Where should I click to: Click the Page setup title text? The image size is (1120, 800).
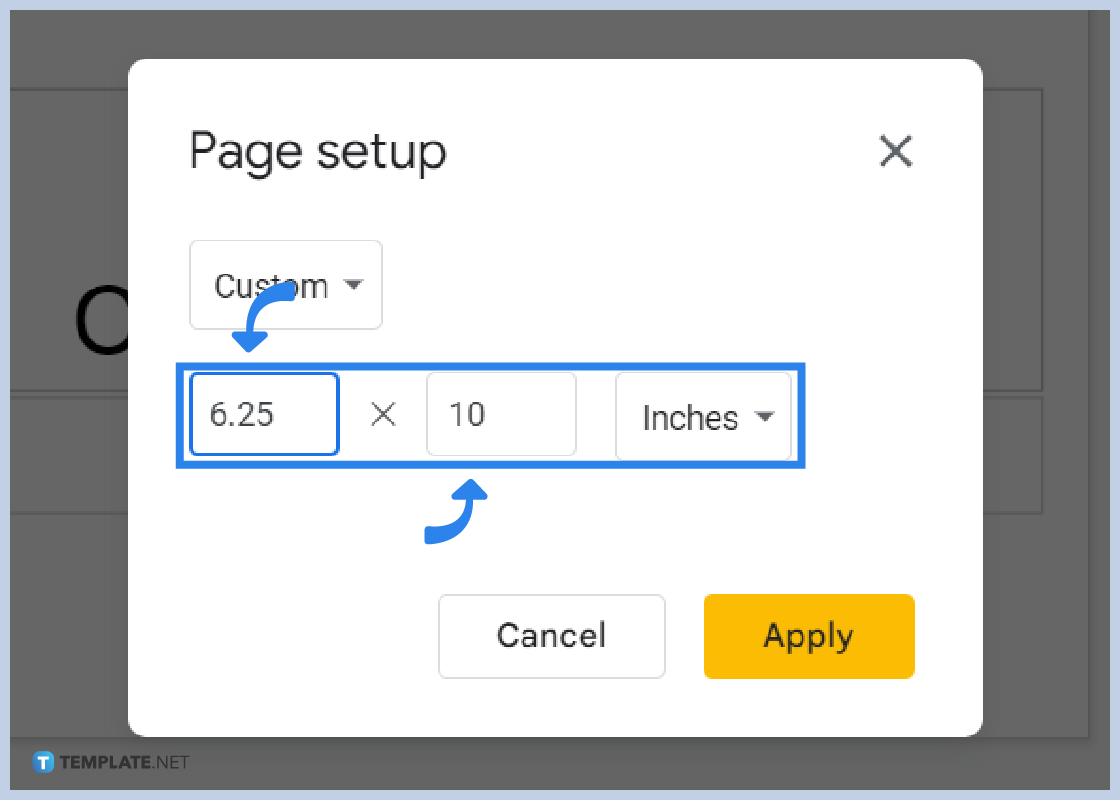(x=317, y=152)
